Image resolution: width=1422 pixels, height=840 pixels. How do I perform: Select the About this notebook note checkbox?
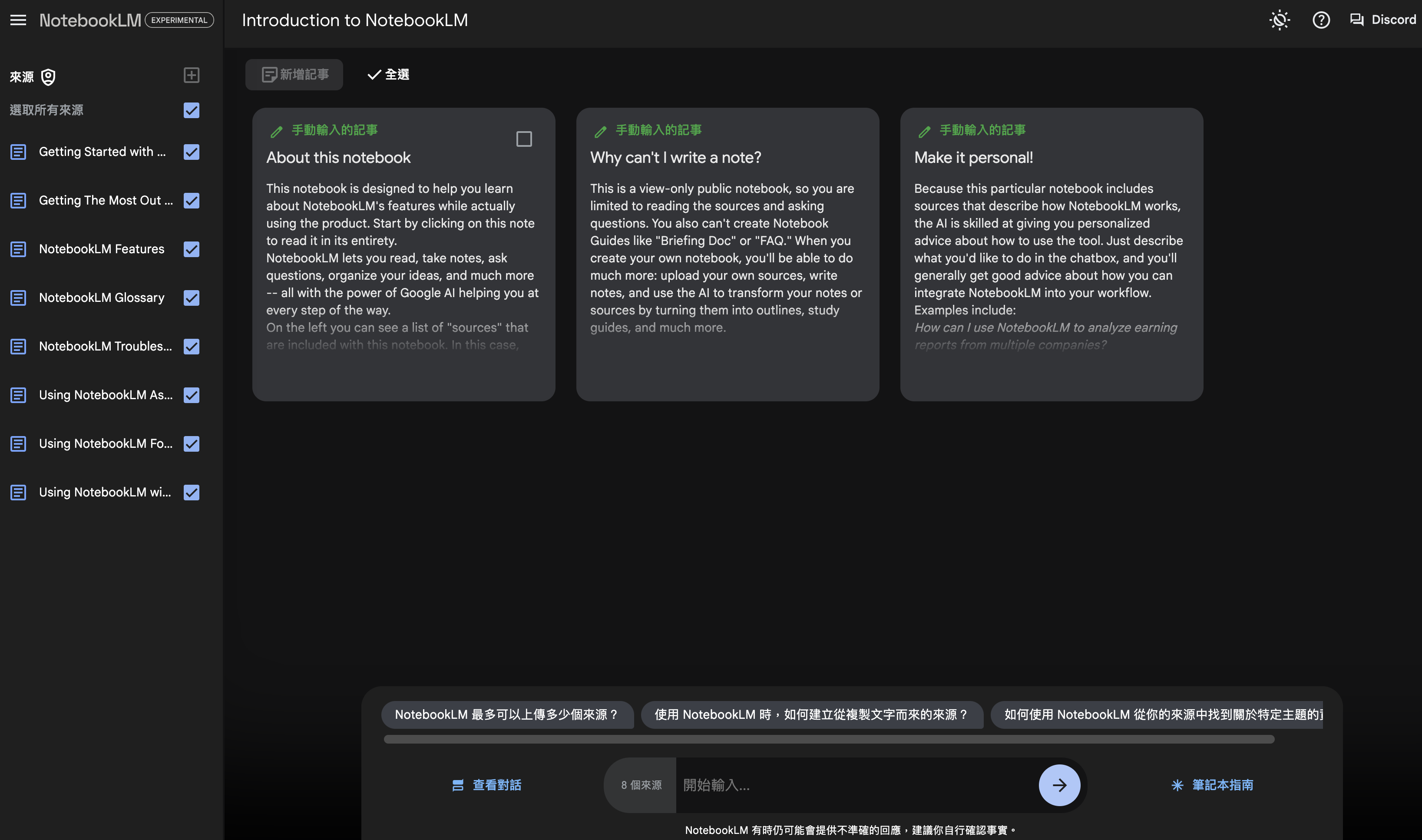(524, 139)
